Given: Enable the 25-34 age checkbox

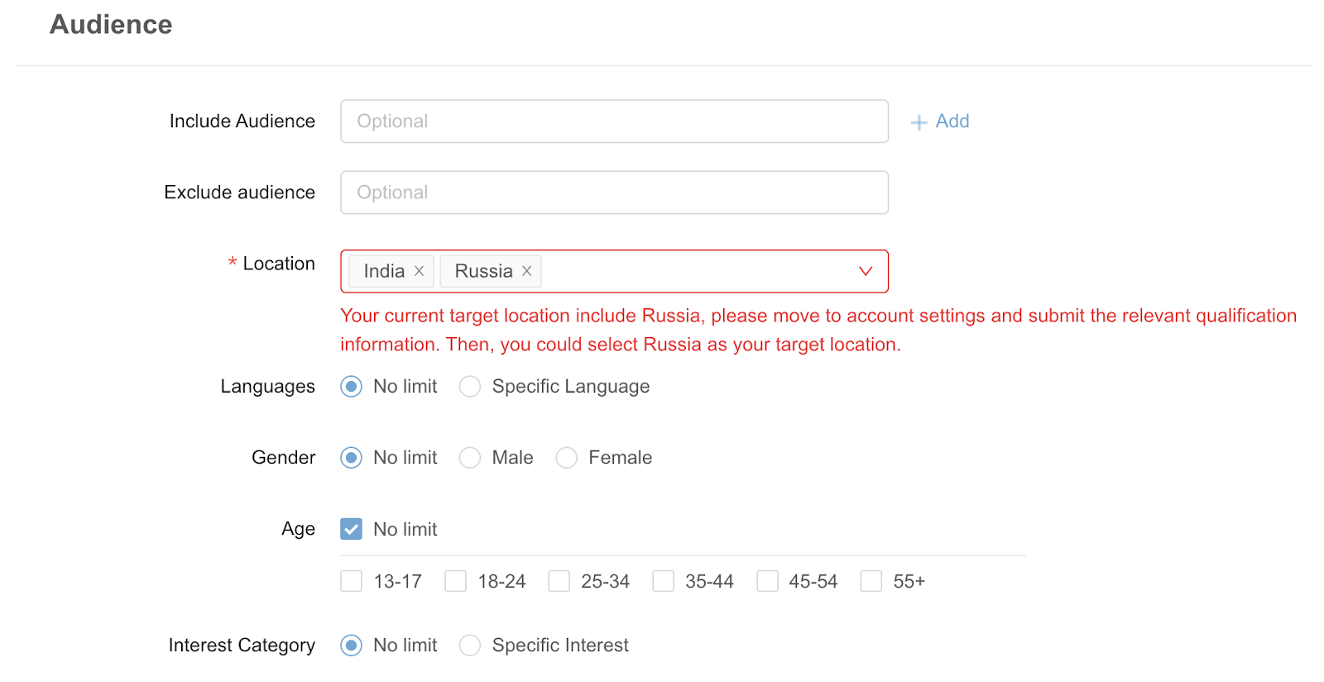Looking at the screenshot, I should tap(559, 581).
